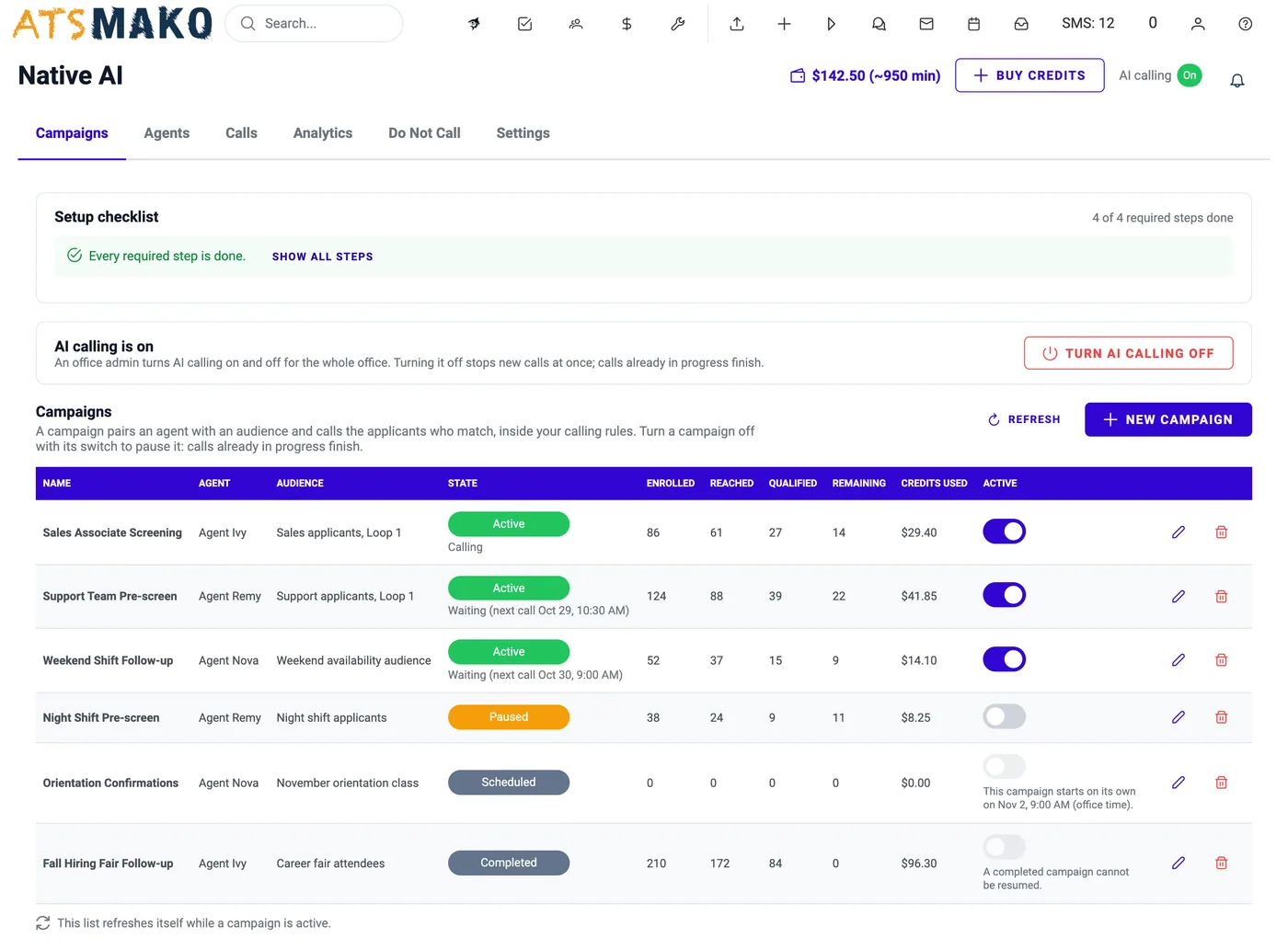Open the chat bubbles icon
Viewport: 1288px width, 949px height.
point(879,24)
